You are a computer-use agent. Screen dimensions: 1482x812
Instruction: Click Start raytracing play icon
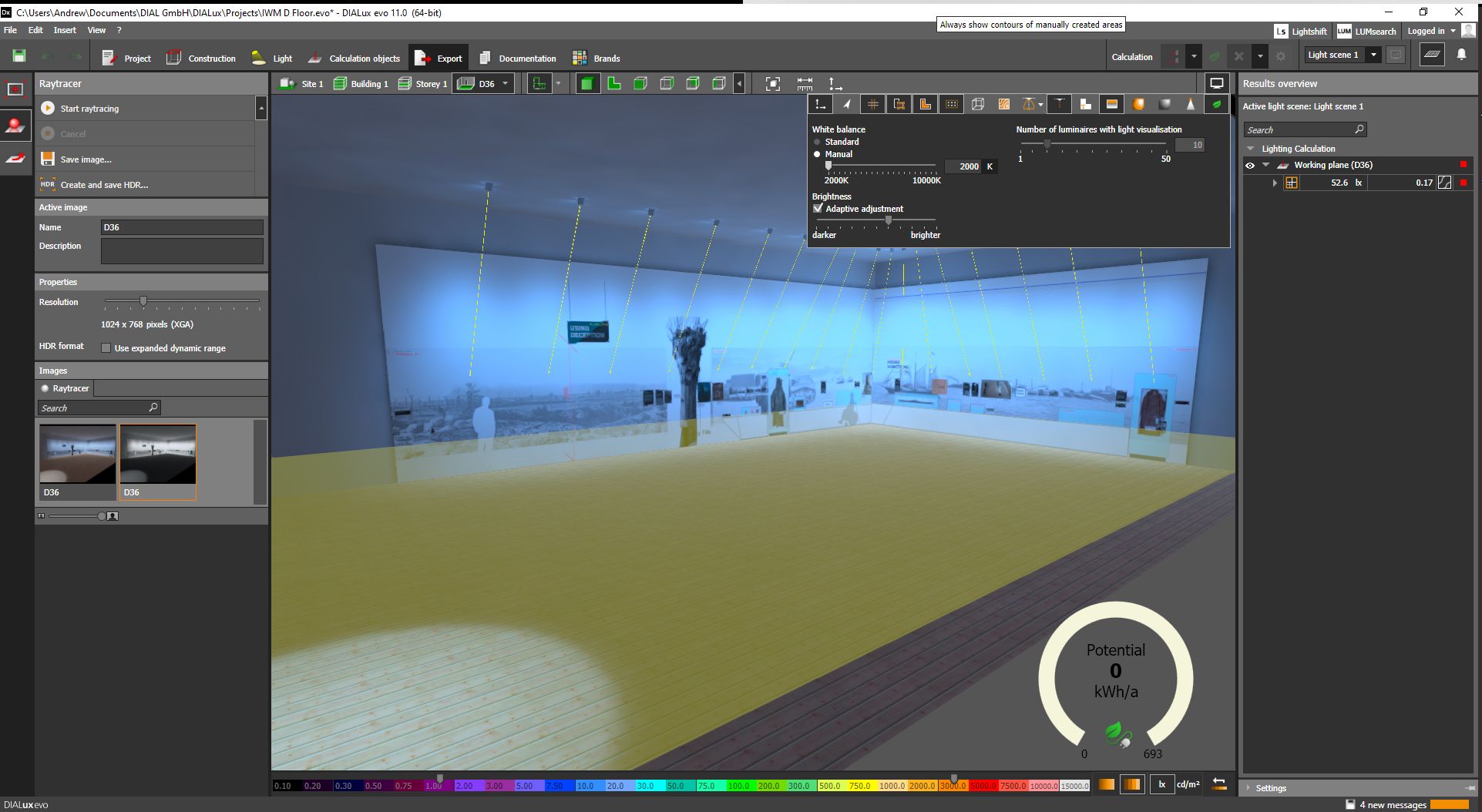point(48,109)
